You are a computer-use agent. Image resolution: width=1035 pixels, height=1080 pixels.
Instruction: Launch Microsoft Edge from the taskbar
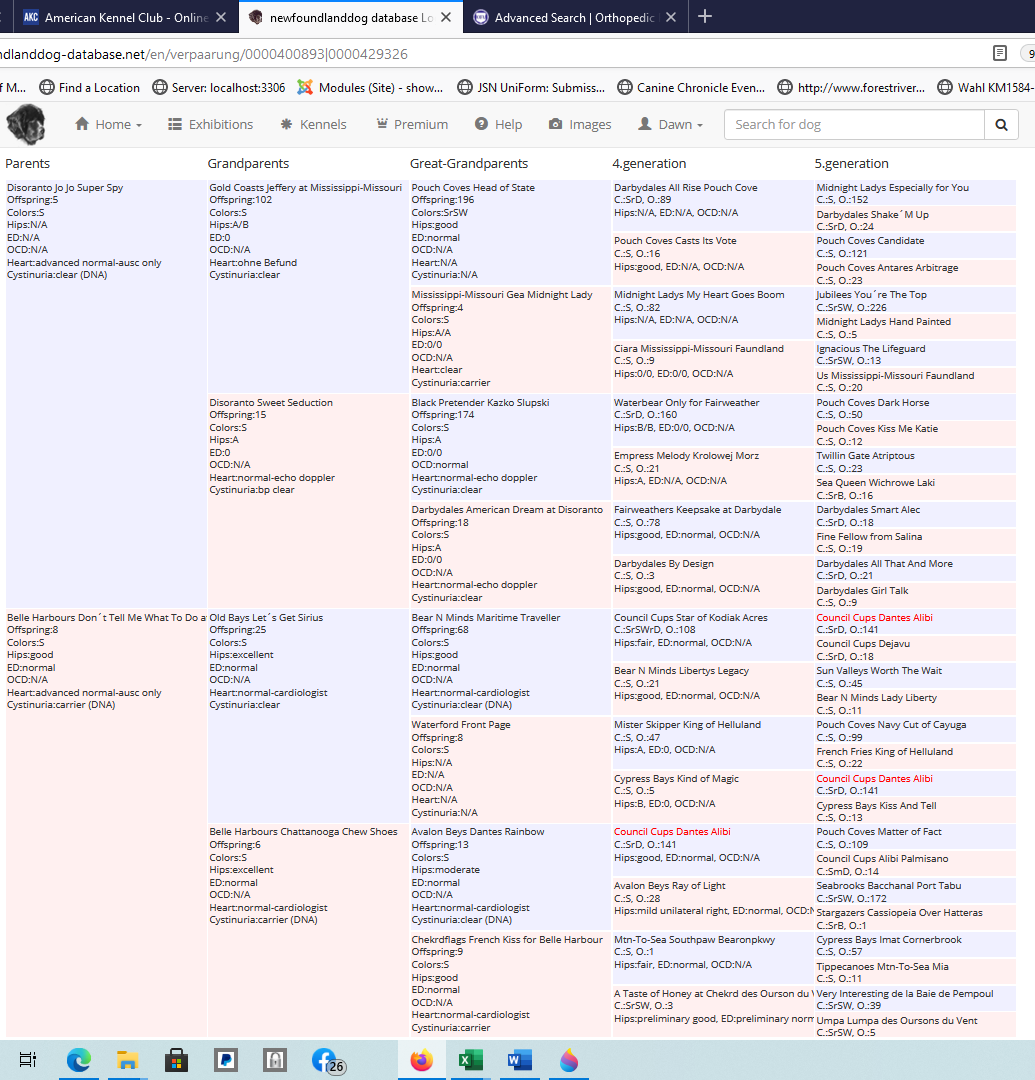point(79,1060)
